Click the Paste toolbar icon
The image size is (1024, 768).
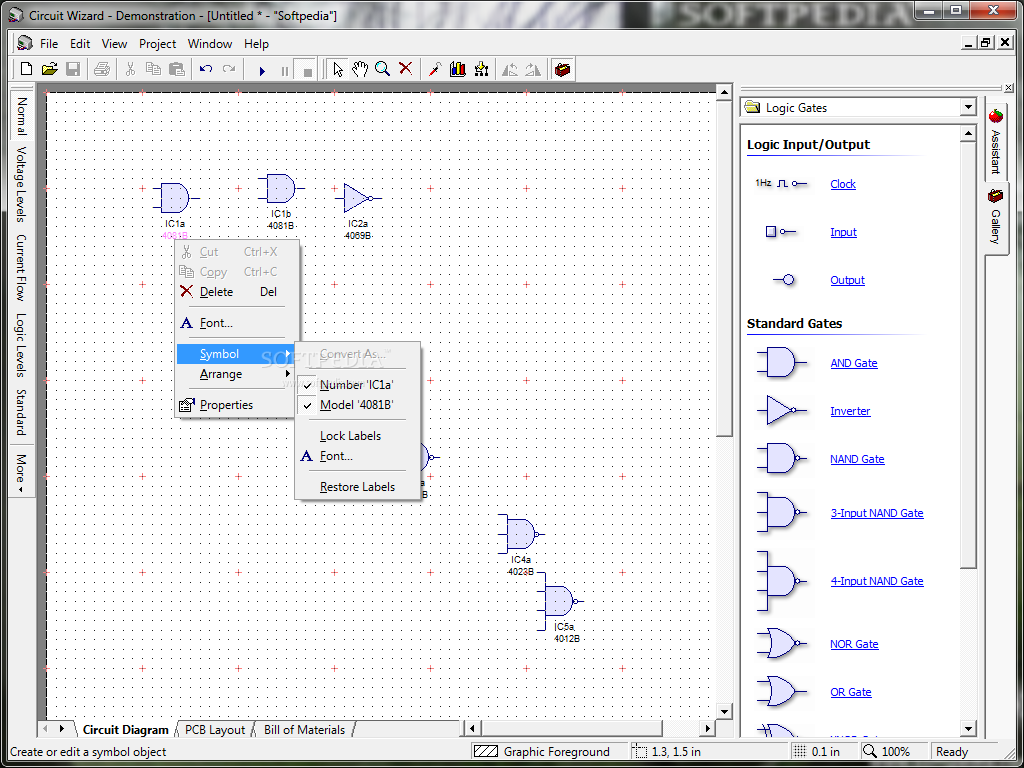click(176, 69)
